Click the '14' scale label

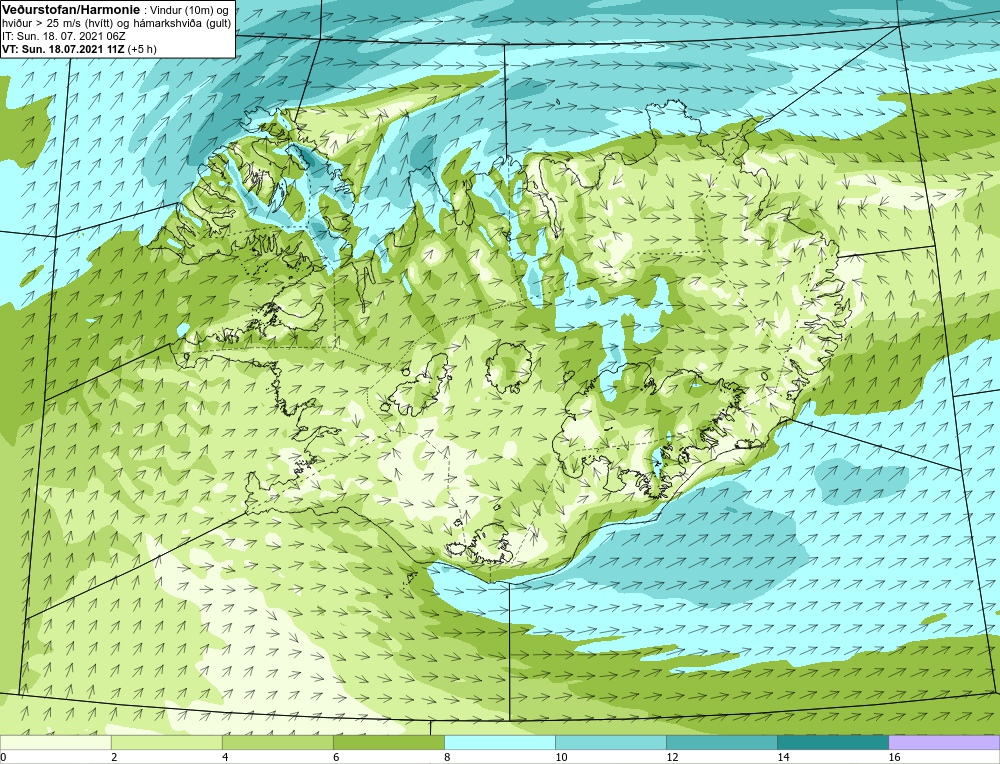click(783, 757)
